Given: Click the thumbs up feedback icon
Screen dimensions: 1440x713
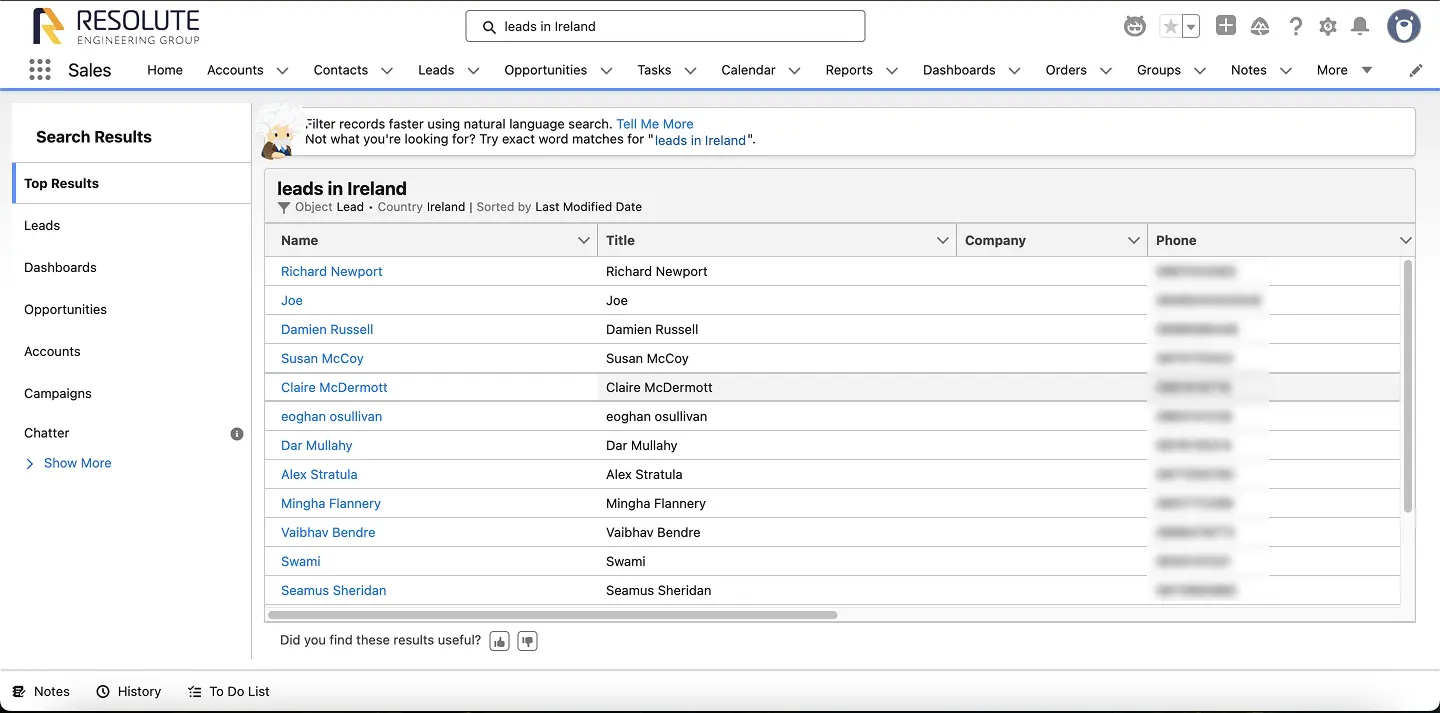Looking at the screenshot, I should pyautogui.click(x=499, y=641).
